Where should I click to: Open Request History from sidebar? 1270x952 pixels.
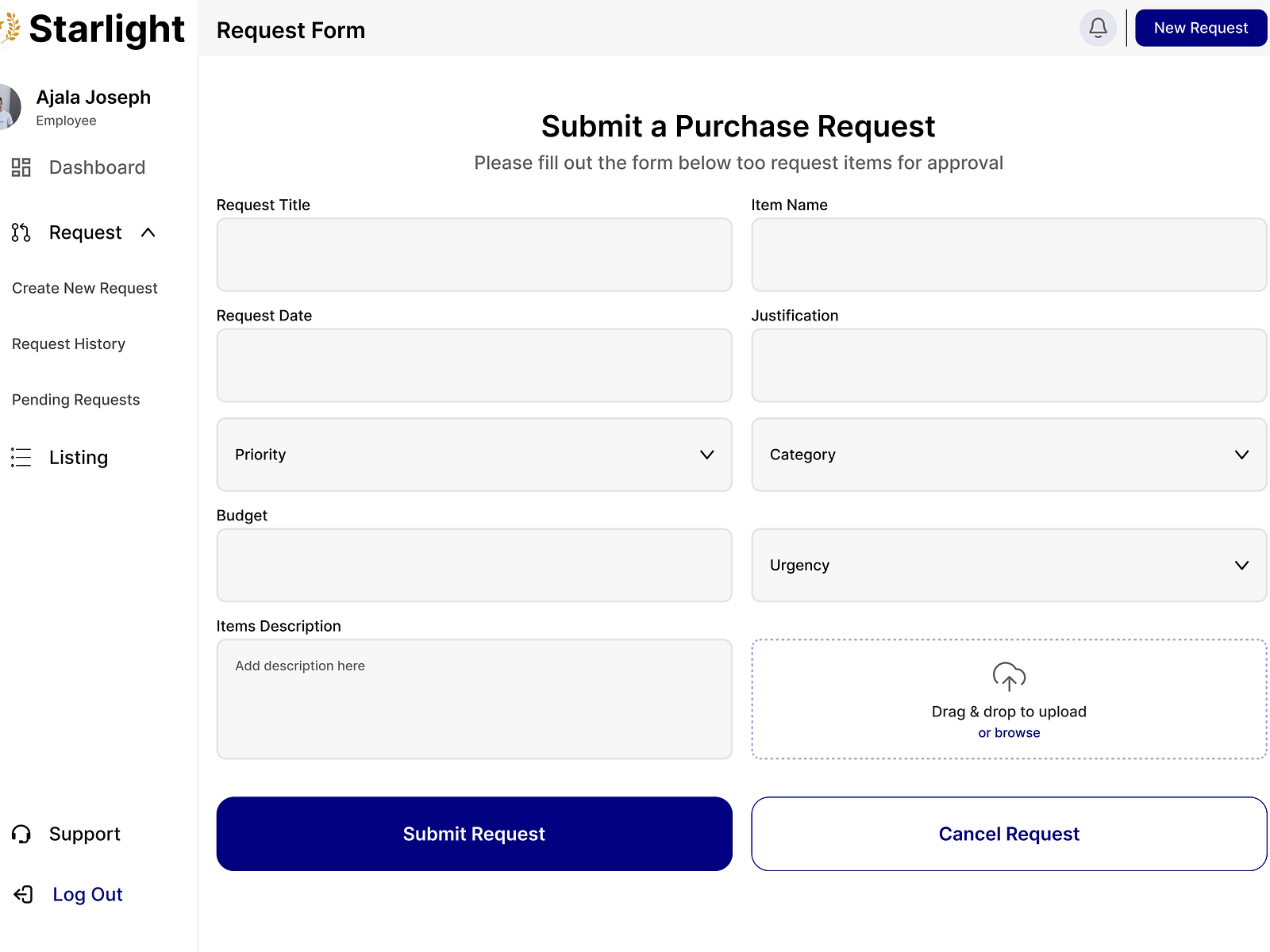(68, 344)
